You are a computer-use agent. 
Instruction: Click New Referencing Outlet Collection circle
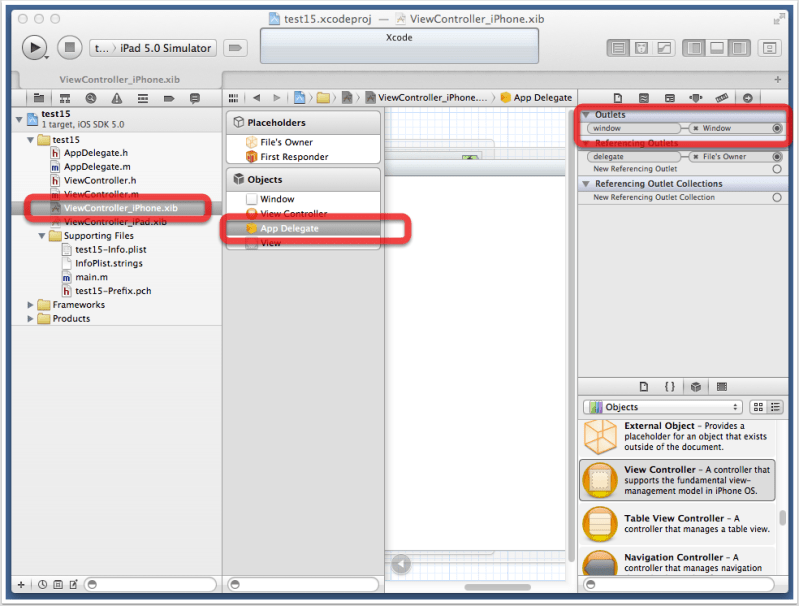coord(777,197)
